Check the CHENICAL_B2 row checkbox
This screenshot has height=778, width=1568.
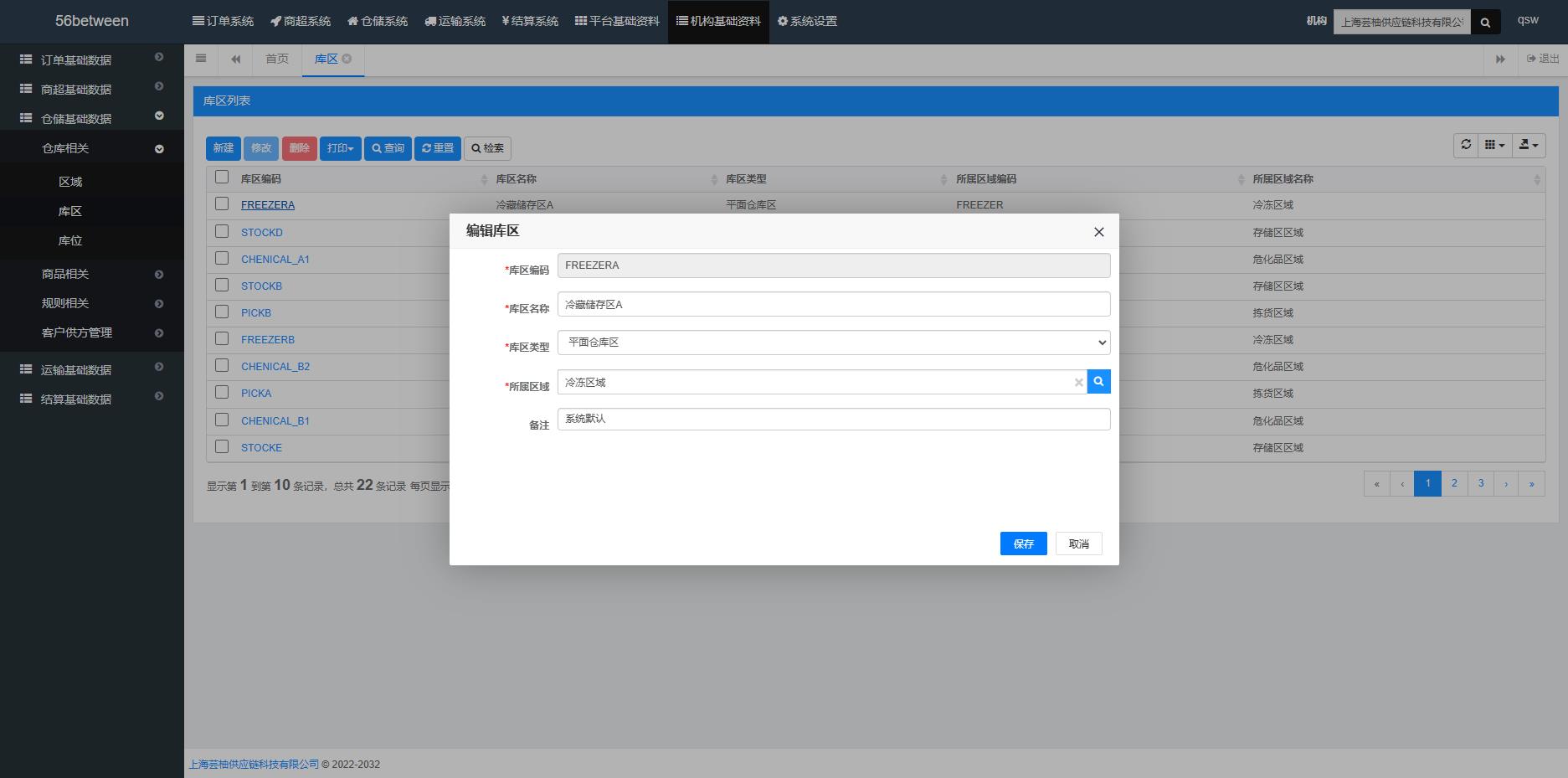click(222, 365)
